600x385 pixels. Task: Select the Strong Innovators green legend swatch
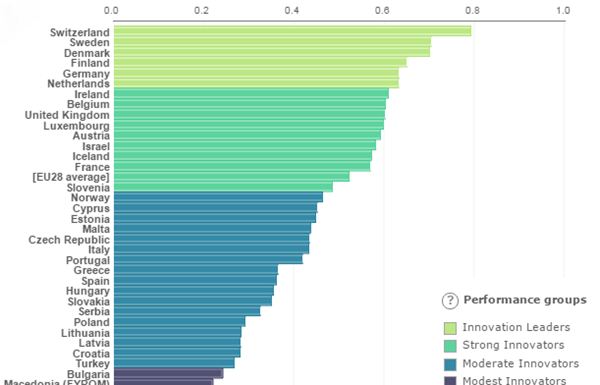(450, 346)
